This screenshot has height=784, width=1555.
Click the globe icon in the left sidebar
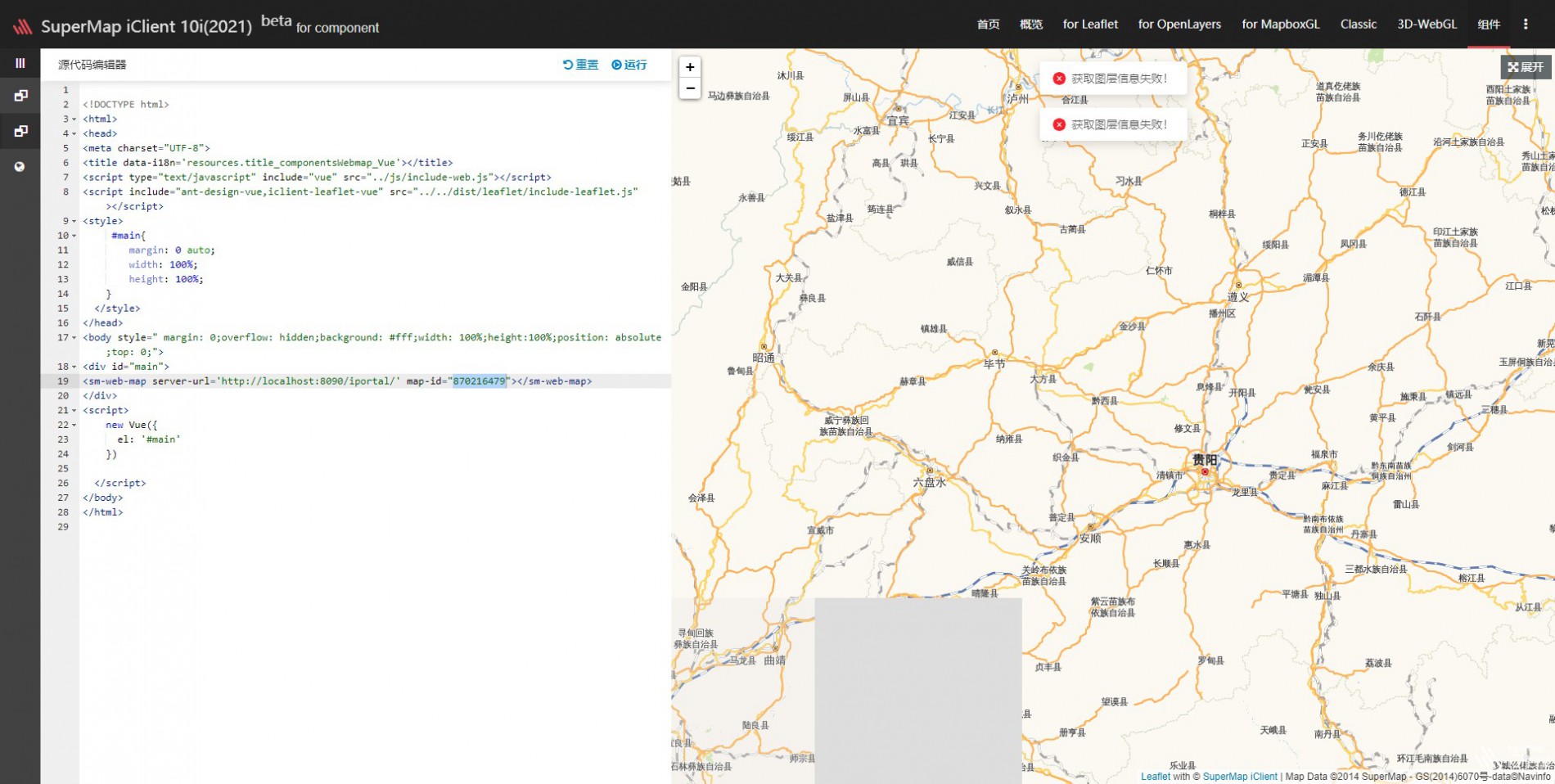pyautogui.click(x=20, y=166)
